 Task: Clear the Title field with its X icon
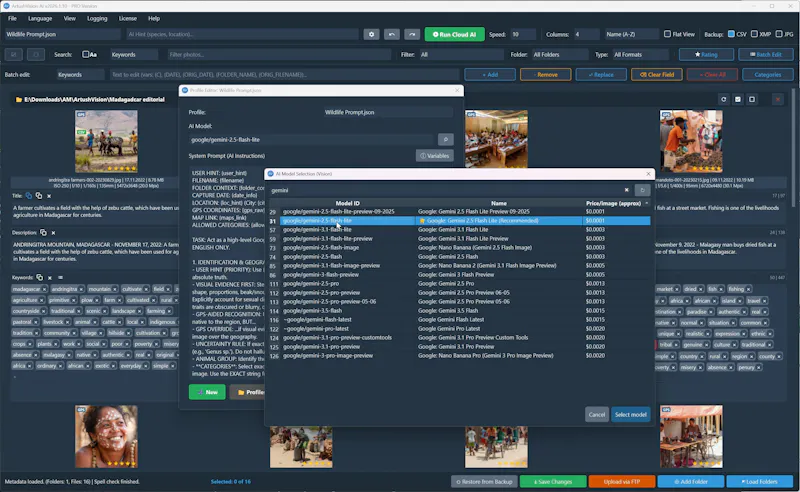(x=49, y=195)
